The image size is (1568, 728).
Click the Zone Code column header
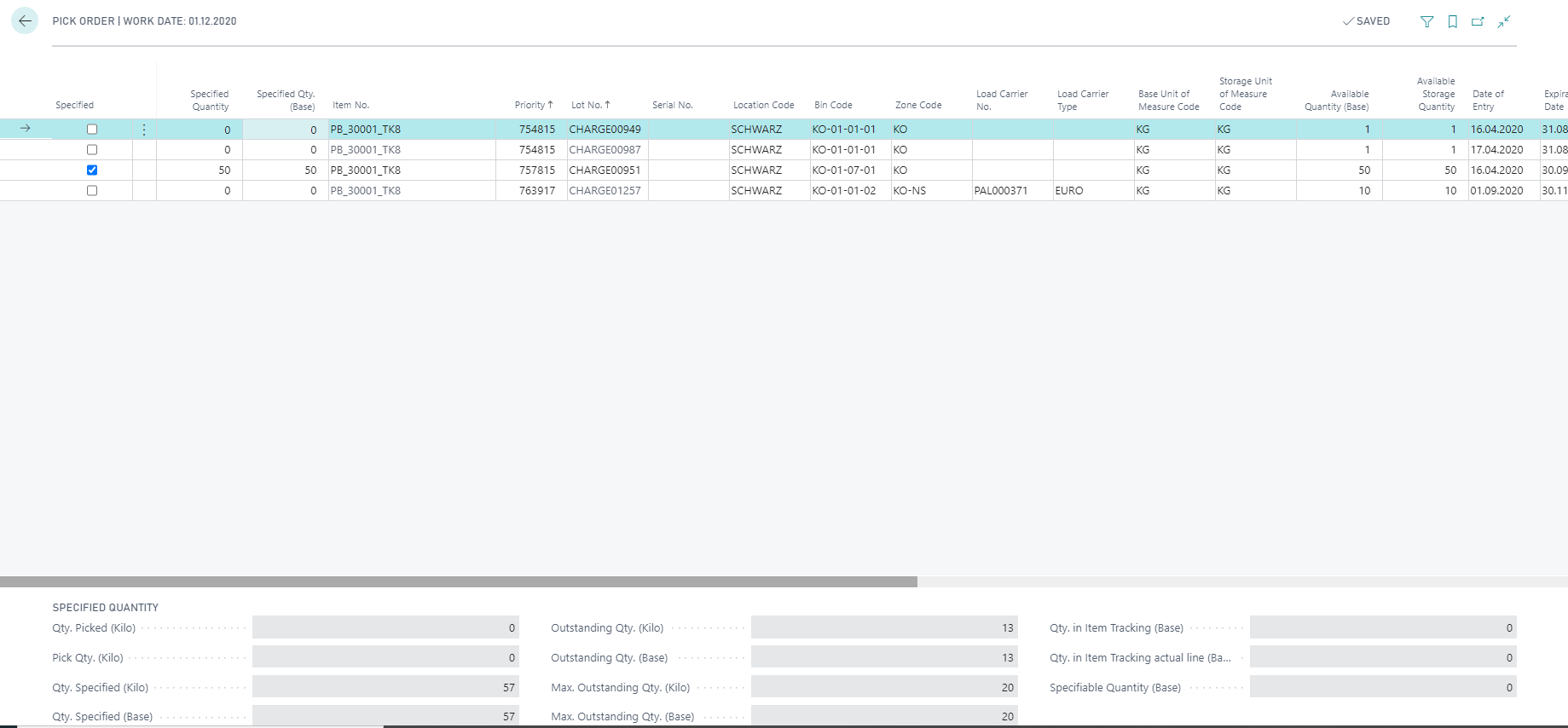(918, 105)
